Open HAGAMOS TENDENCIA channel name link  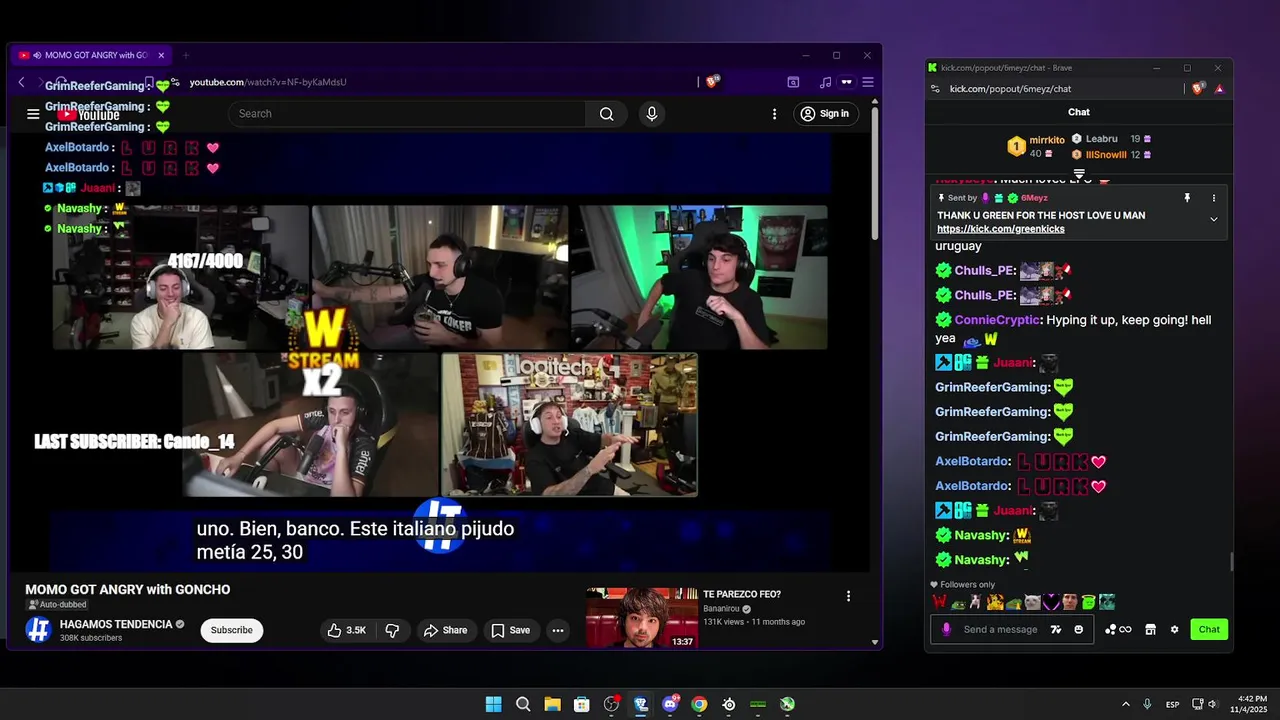116,624
